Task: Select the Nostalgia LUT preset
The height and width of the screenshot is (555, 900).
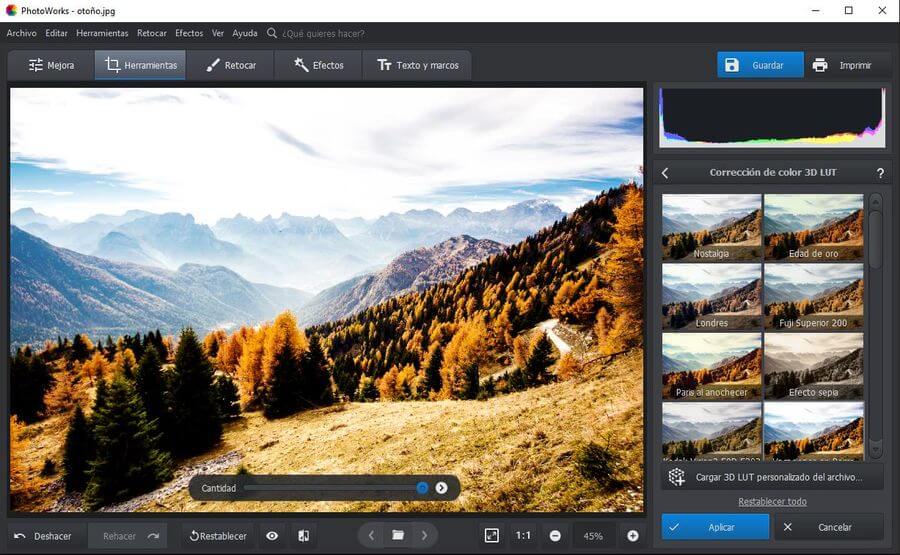Action: pyautogui.click(x=711, y=227)
